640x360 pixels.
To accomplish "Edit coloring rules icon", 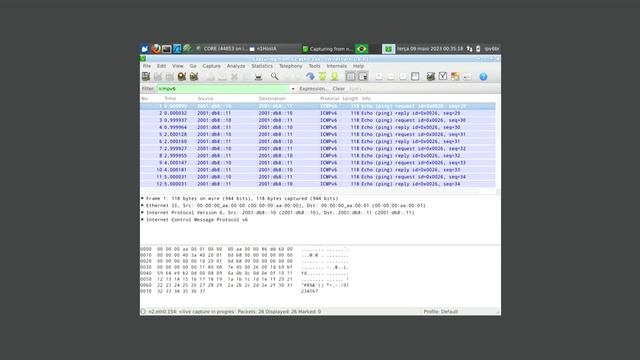I will click(455, 76).
